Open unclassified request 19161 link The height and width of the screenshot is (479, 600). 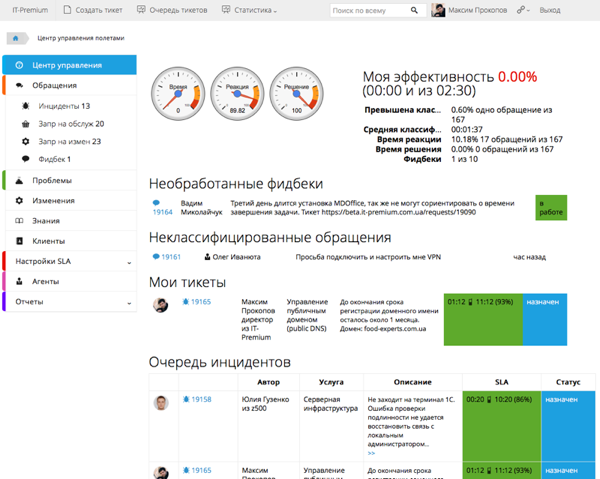pos(171,257)
